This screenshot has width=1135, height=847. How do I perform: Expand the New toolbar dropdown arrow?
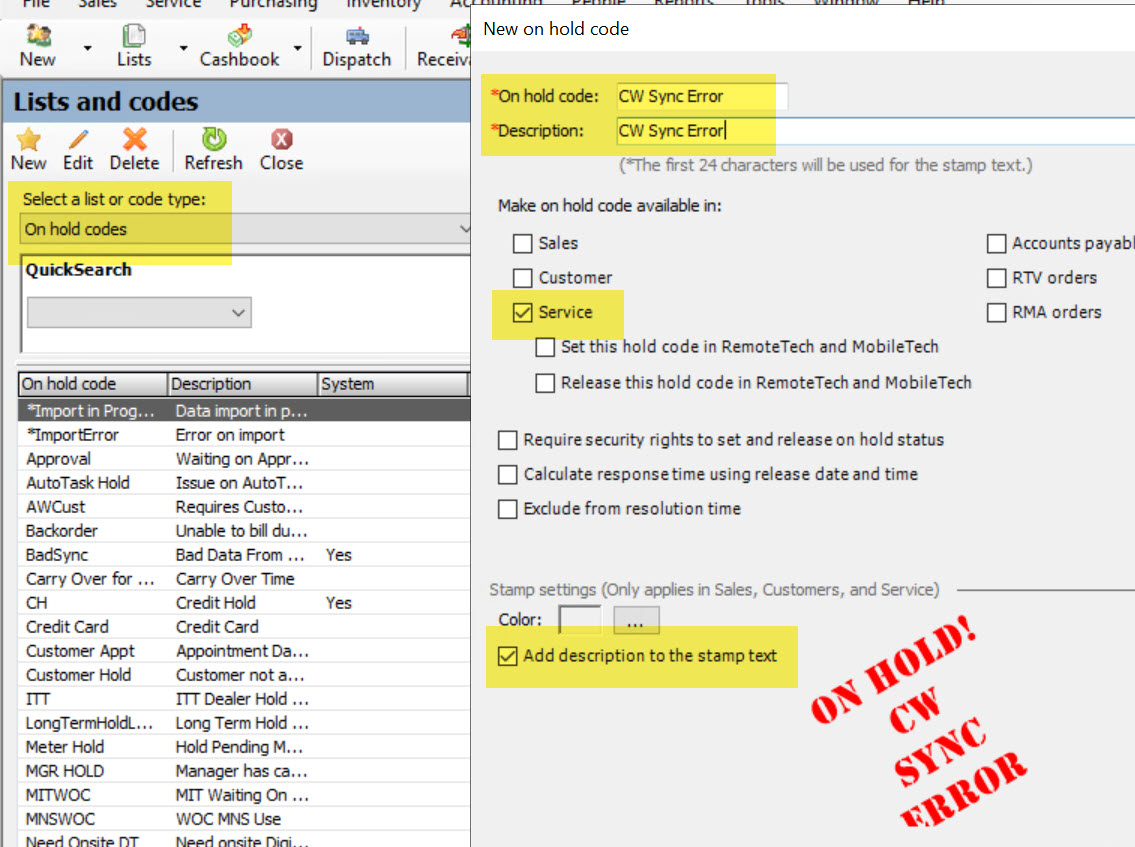pos(88,48)
